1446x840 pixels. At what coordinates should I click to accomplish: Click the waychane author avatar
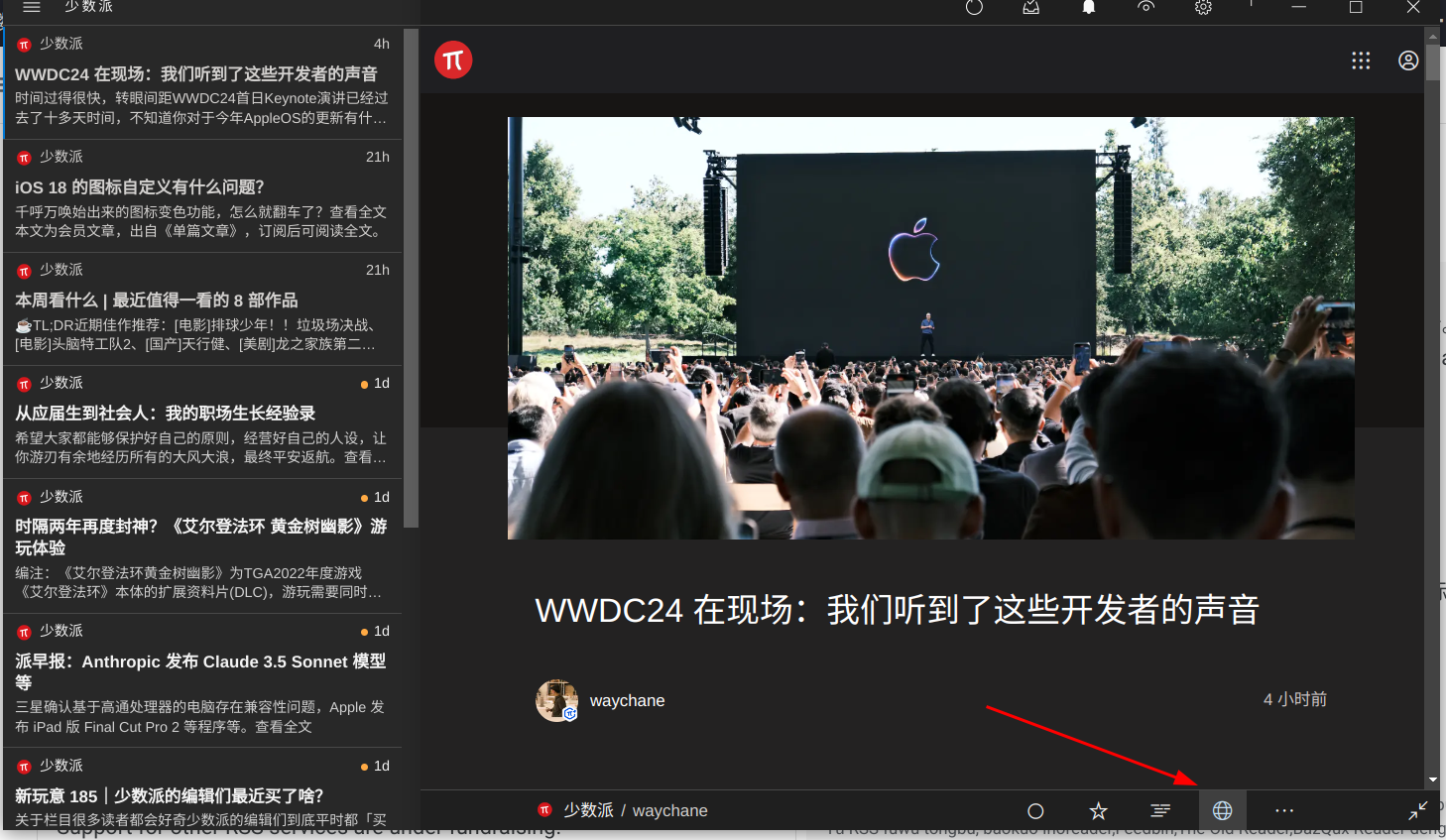click(556, 700)
